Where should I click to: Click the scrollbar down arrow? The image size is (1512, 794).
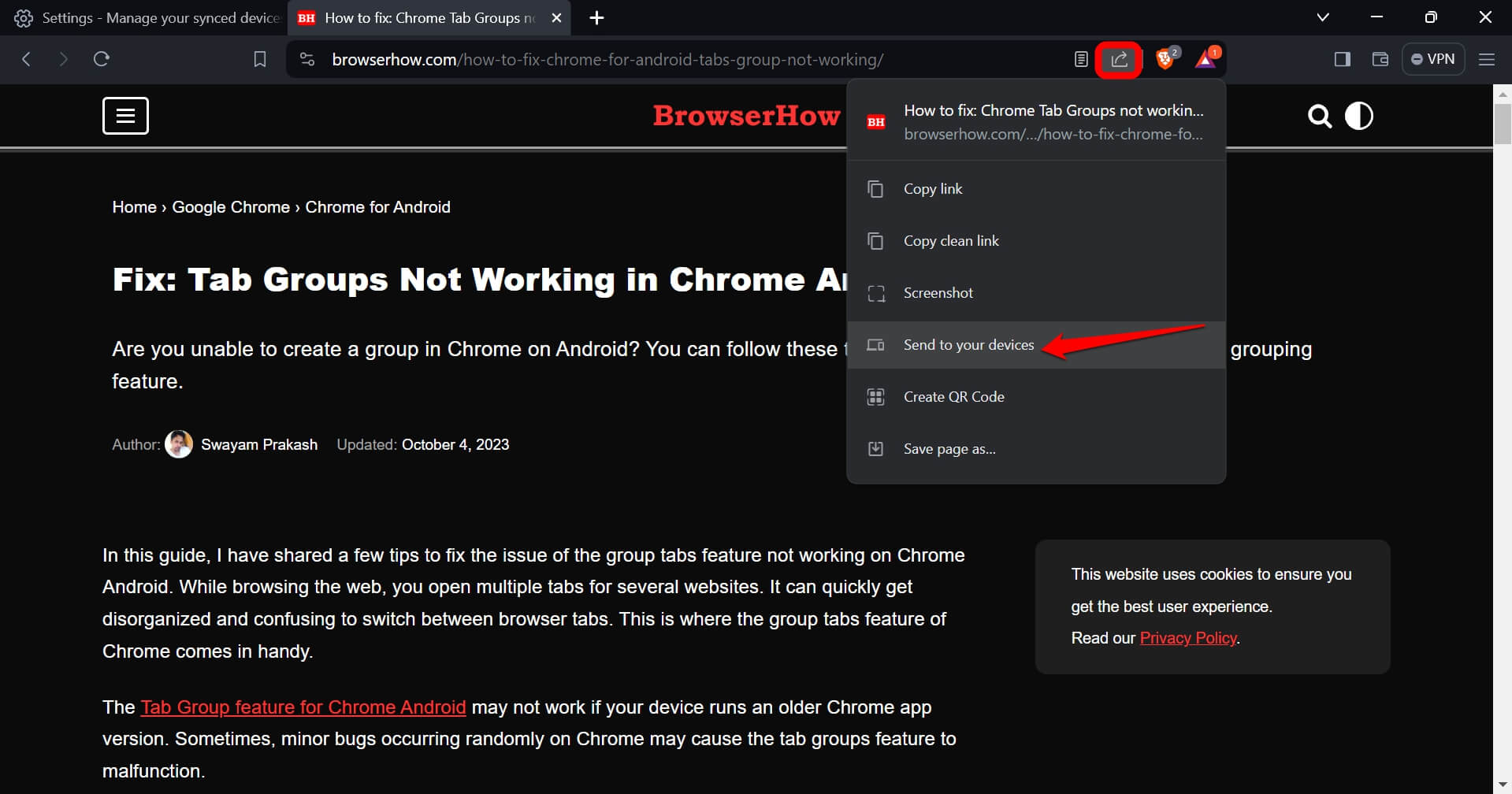[1503, 785]
